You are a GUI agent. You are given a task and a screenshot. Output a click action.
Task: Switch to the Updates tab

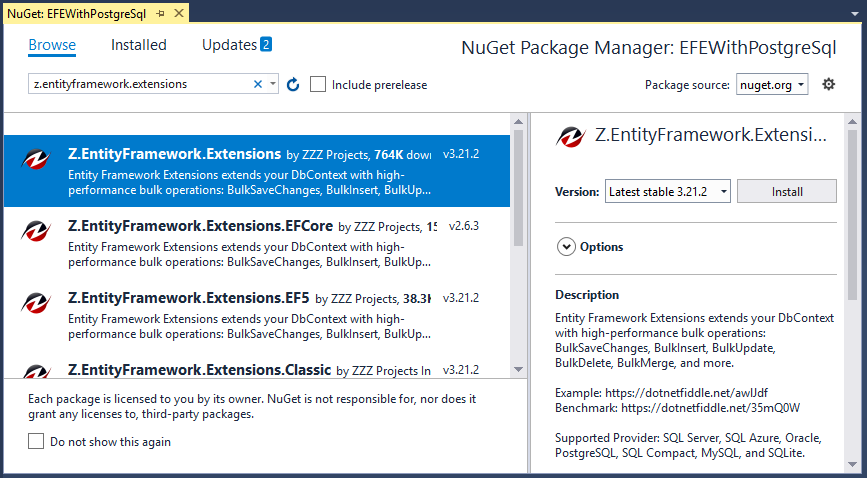[x=229, y=45]
